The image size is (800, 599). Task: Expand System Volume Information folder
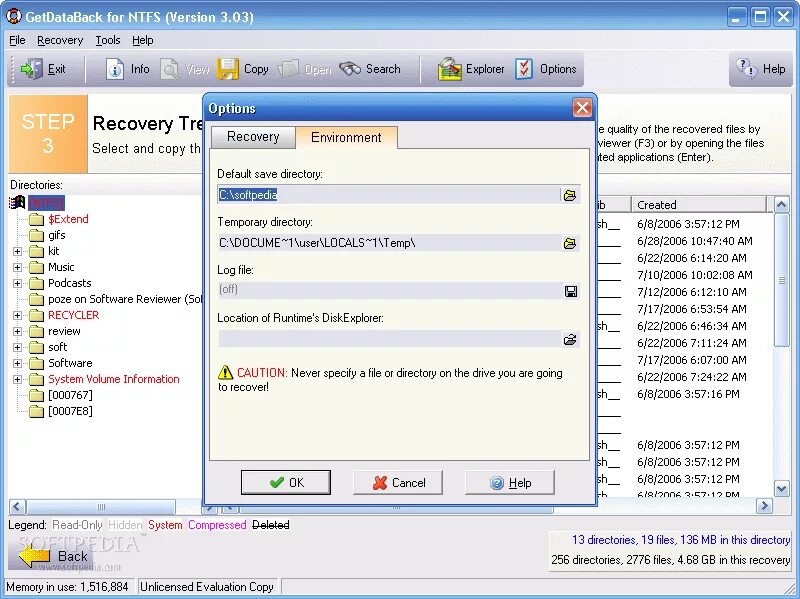(x=17, y=380)
